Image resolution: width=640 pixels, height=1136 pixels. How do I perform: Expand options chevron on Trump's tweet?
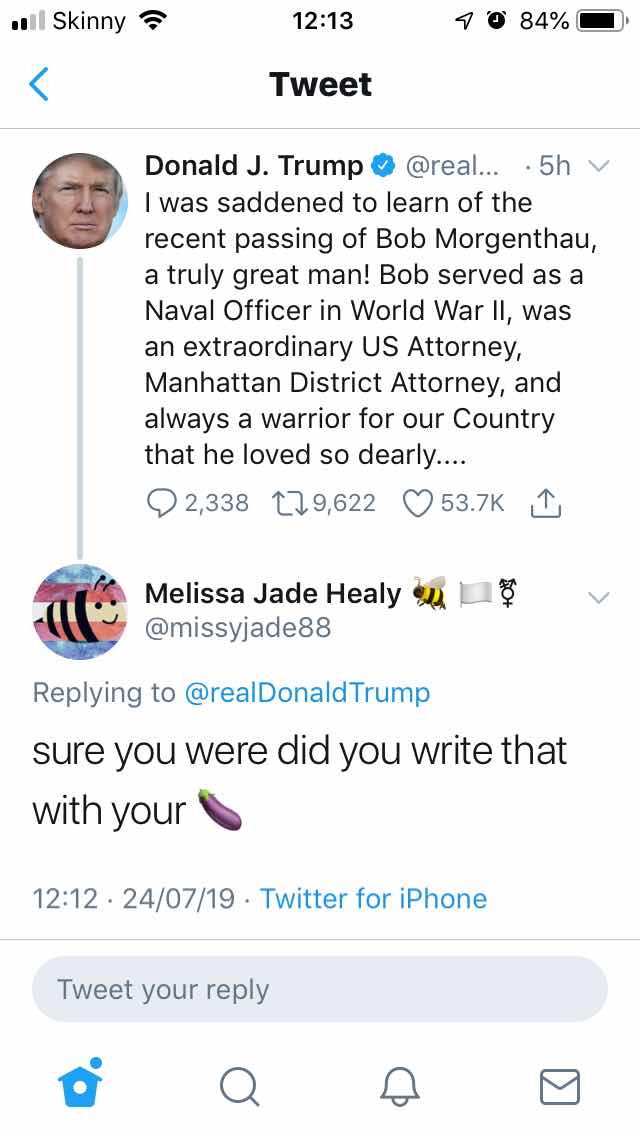598,167
